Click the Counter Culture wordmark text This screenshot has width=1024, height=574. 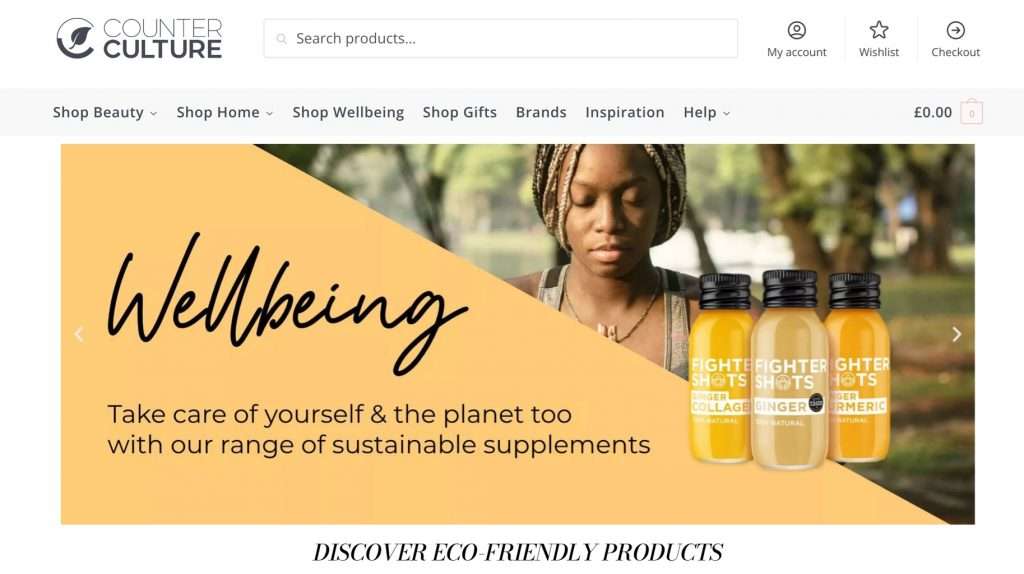click(163, 39)
